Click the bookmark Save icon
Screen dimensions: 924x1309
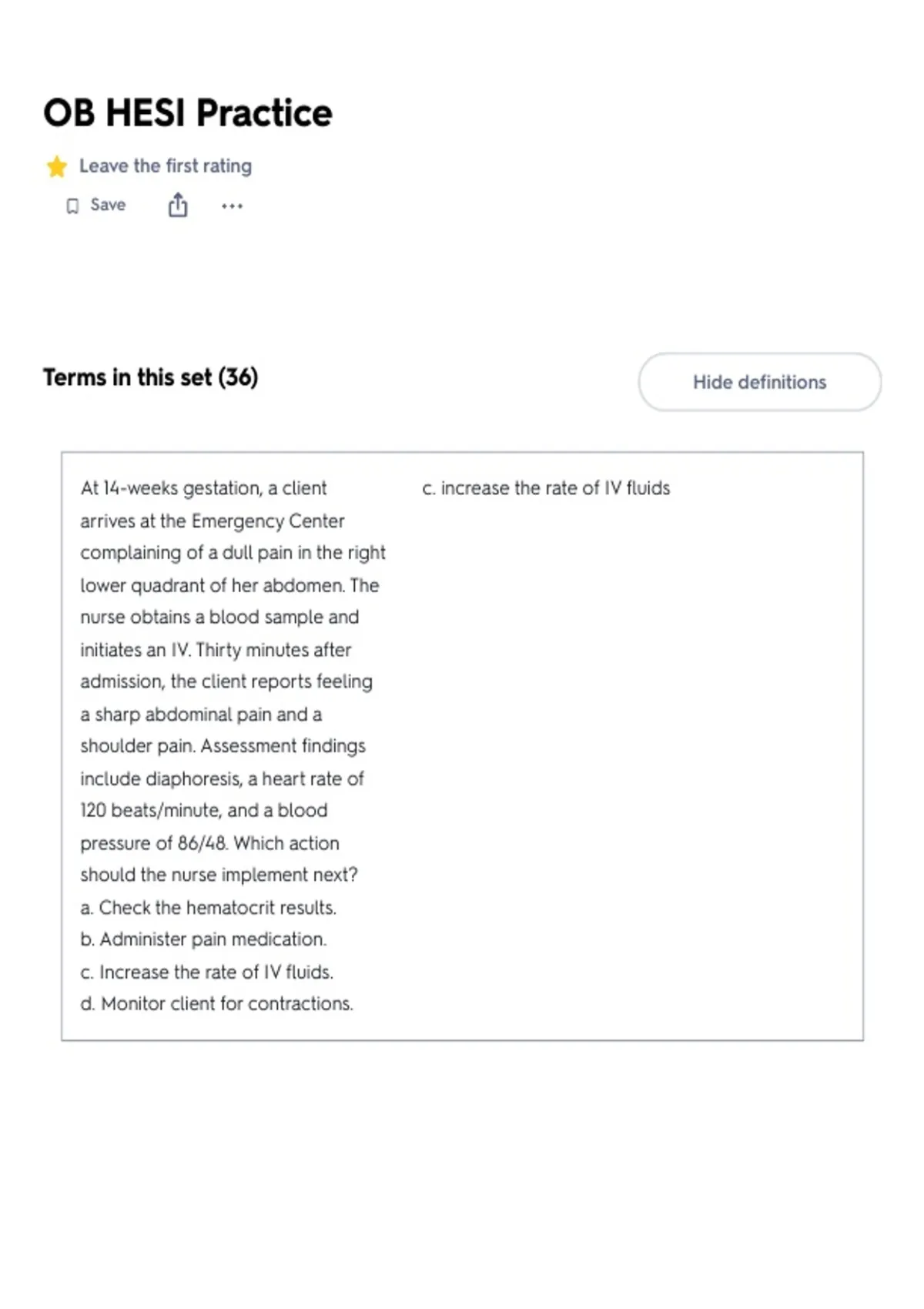72,206
